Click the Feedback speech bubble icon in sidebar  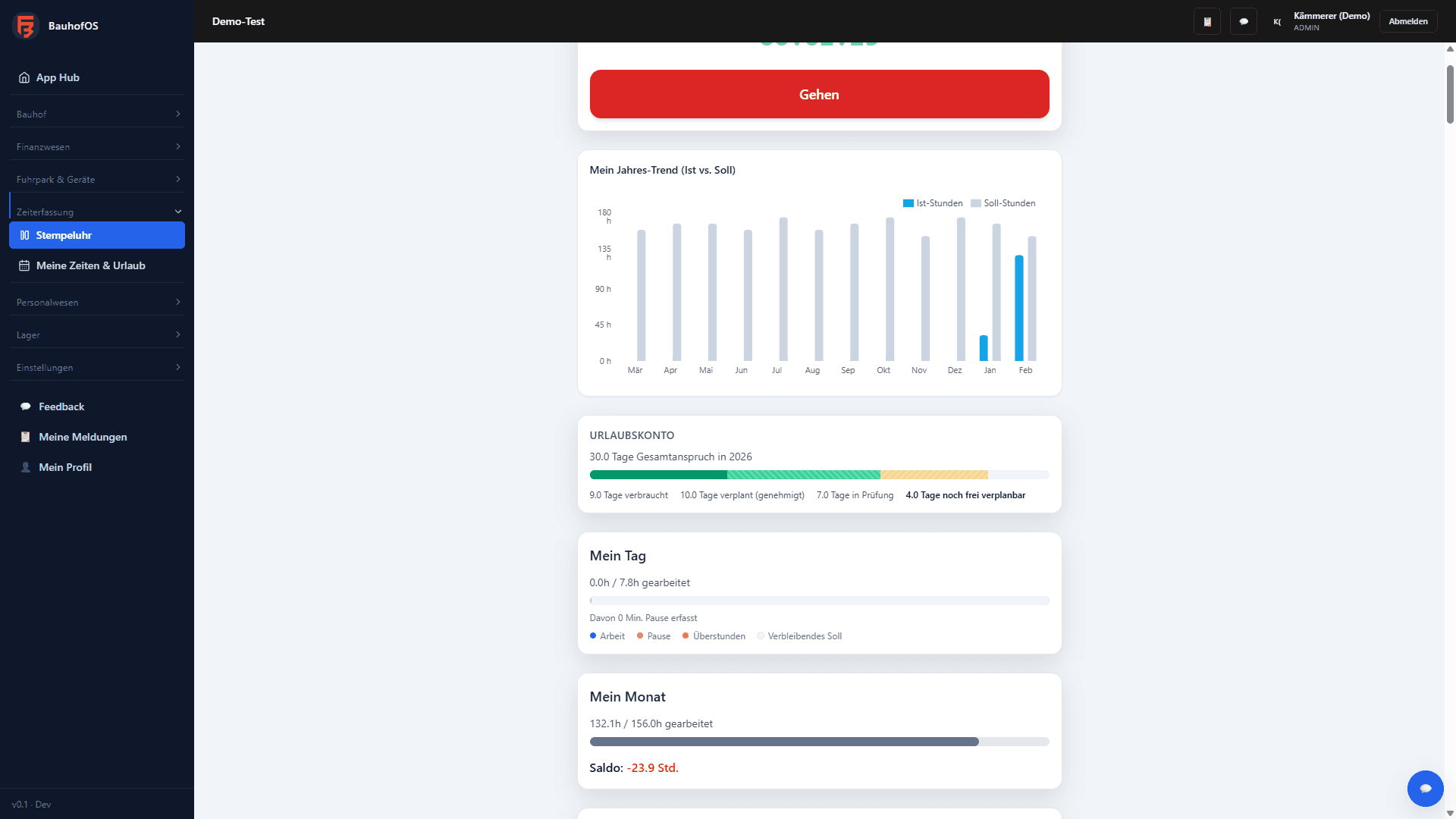point(25,407)
